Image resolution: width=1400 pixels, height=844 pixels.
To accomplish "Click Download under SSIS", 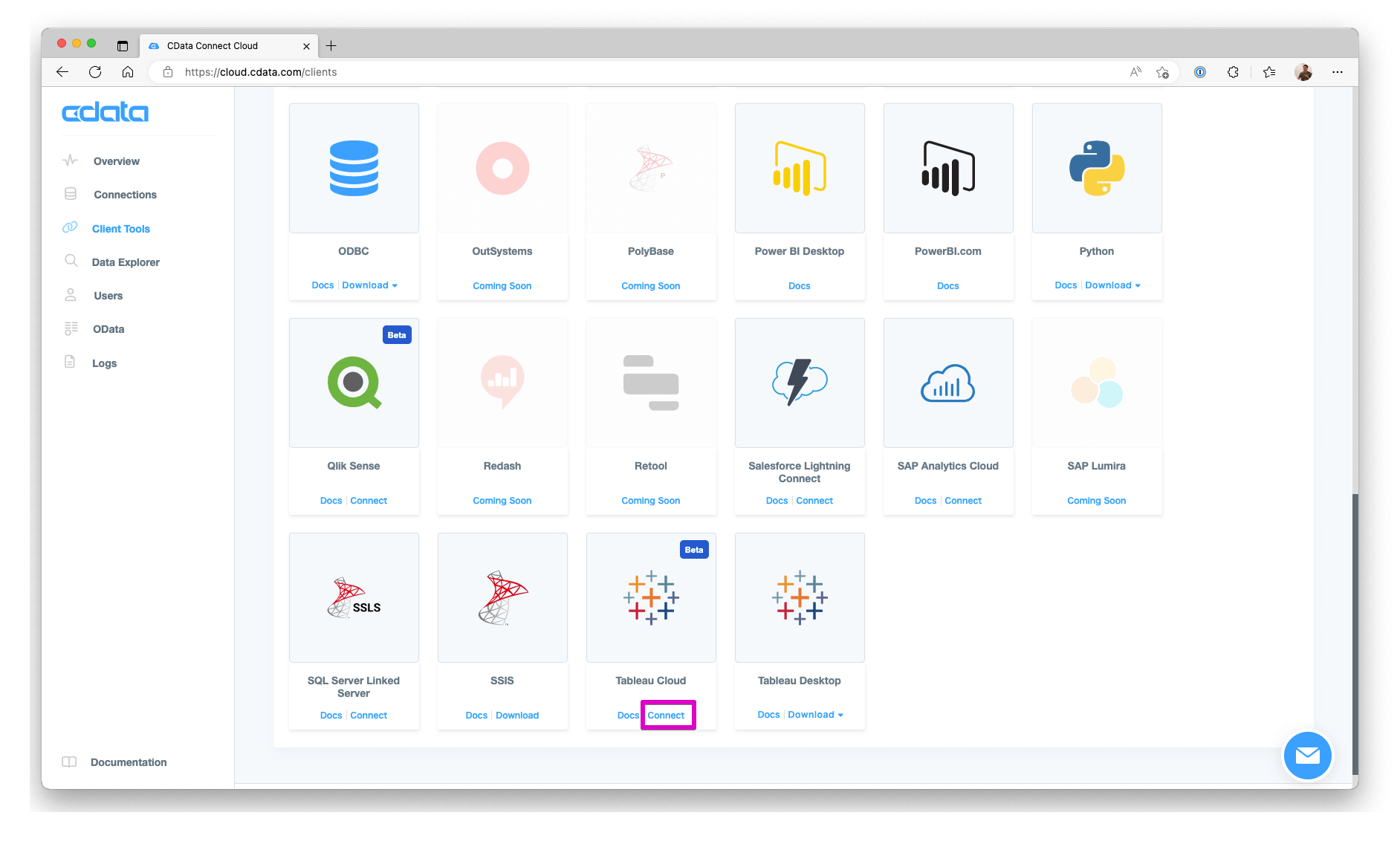I will pyautogui.click(x=517, y=715).
